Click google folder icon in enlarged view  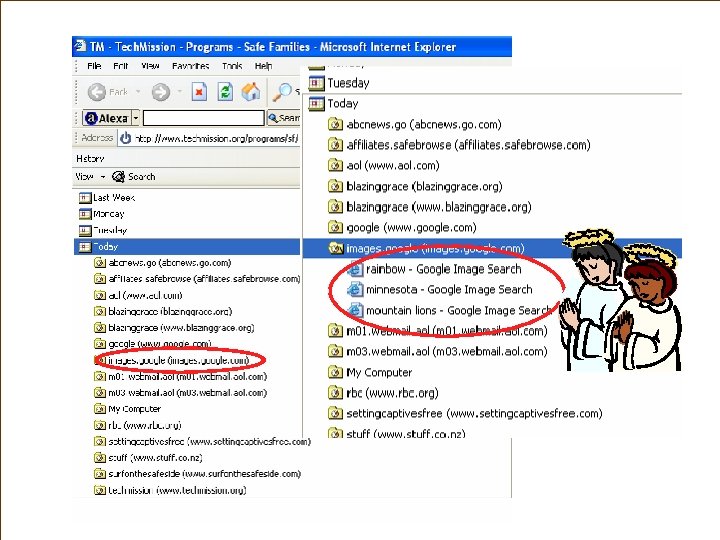click(335, 228)
